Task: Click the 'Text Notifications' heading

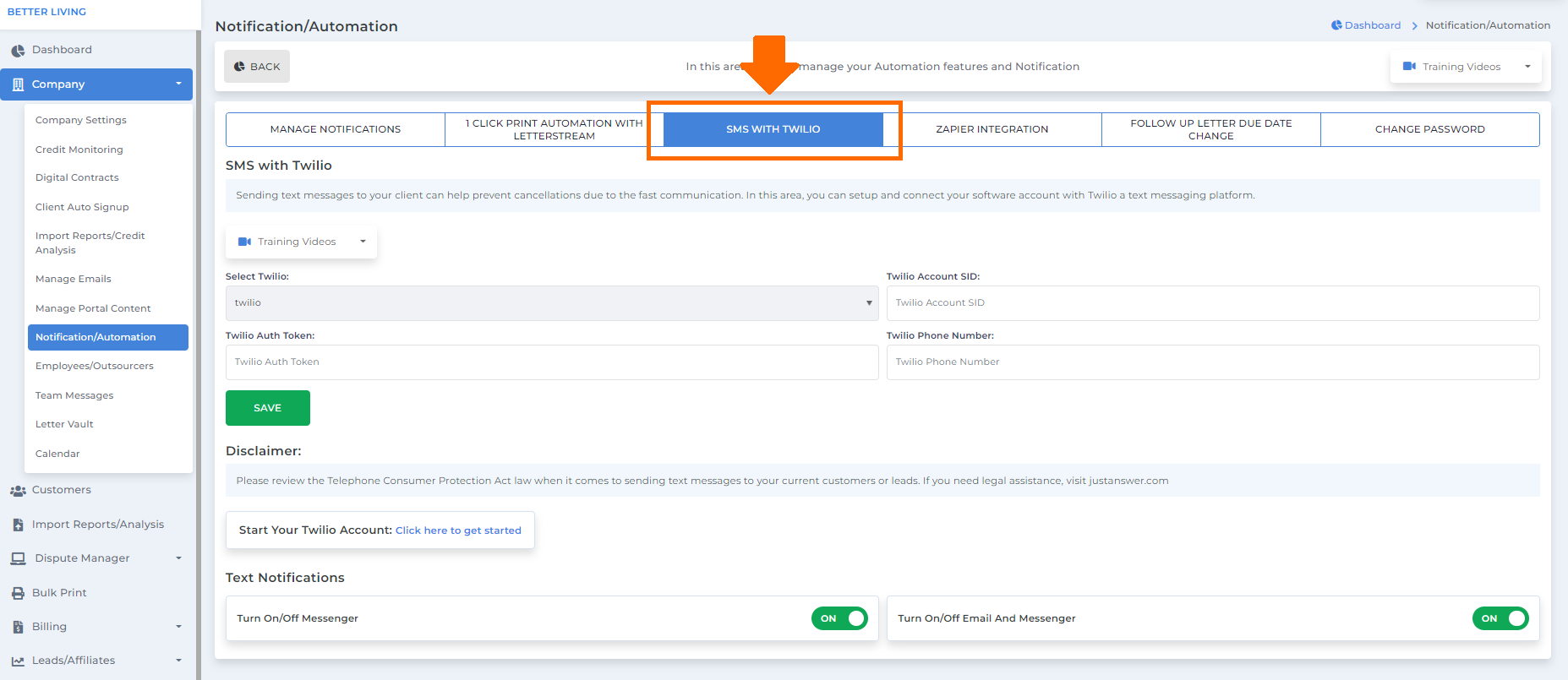Action: [x=285, y=578]
